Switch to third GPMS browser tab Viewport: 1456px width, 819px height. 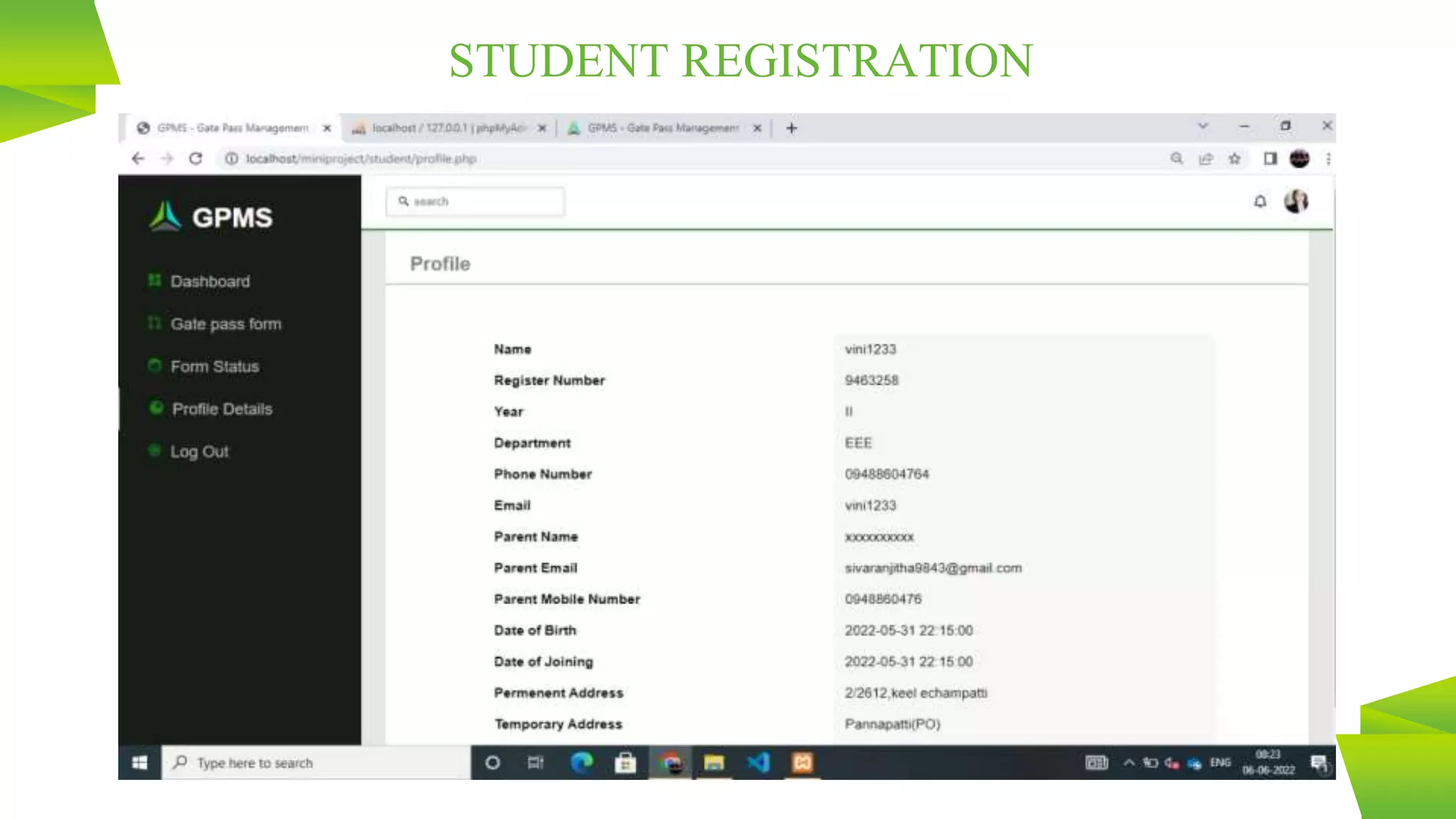pos(661,128)
